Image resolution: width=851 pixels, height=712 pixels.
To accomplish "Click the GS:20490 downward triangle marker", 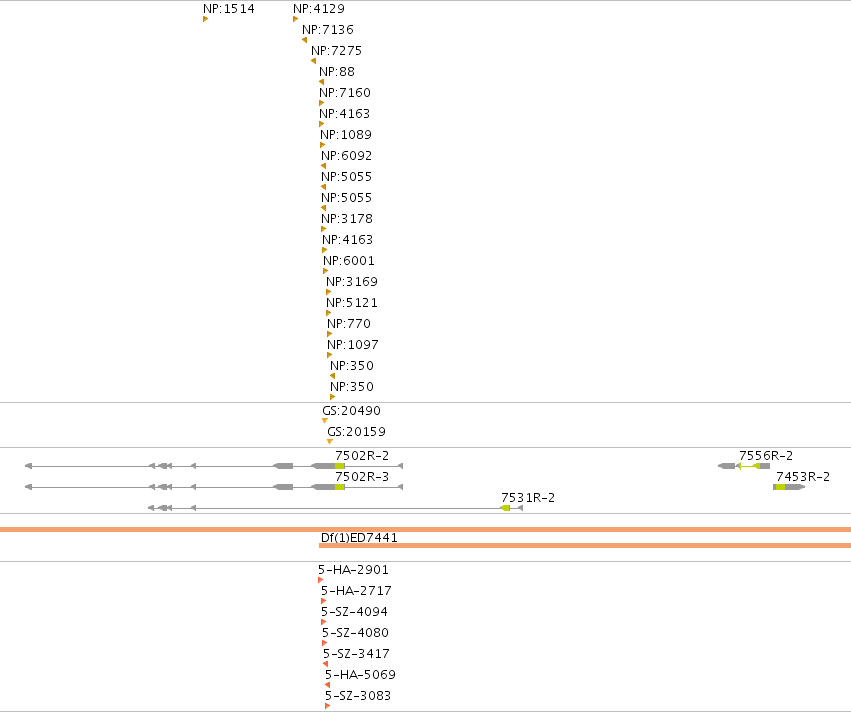I will 325,421.
